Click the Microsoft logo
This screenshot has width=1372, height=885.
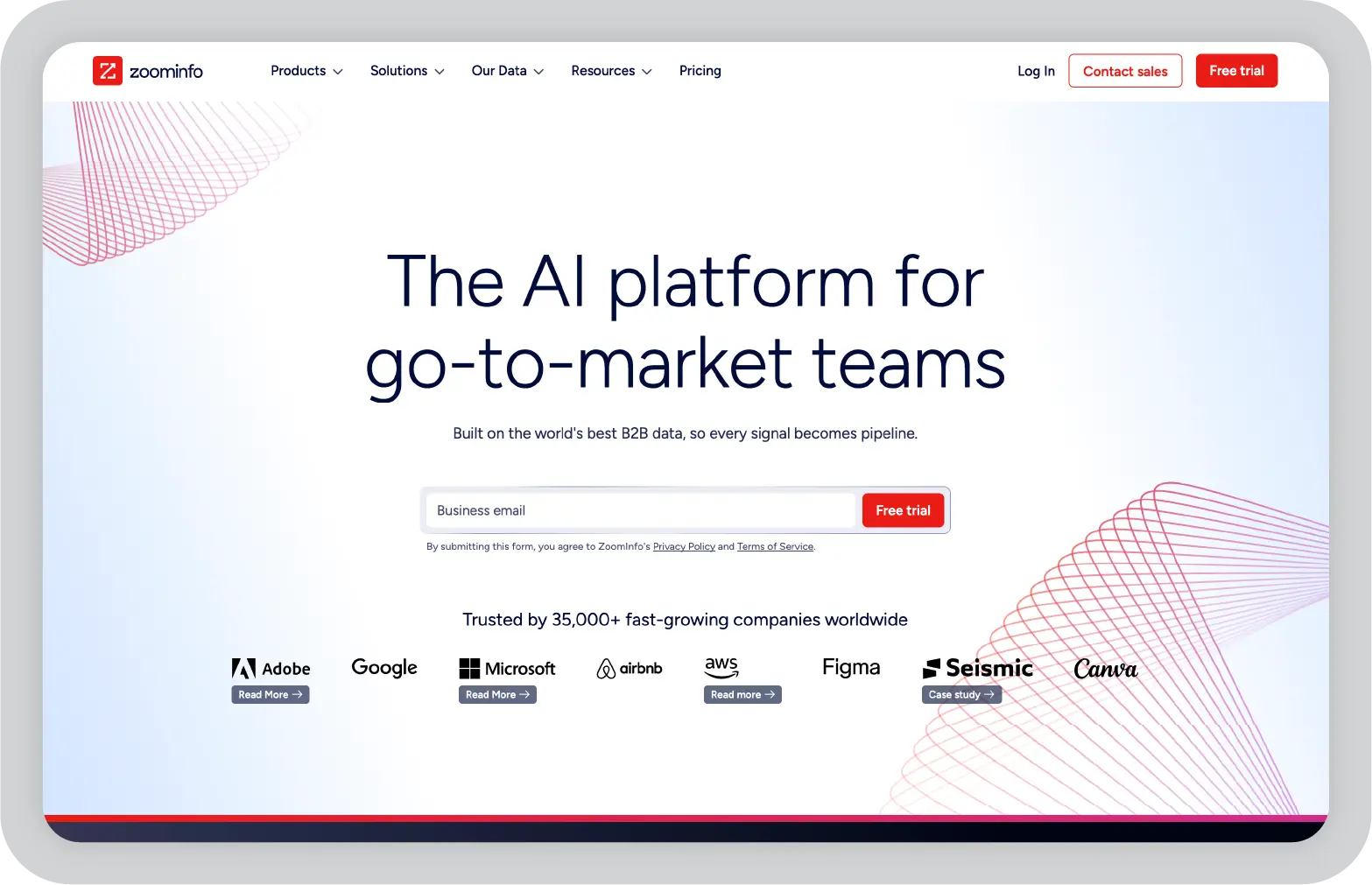click(507, 669)
